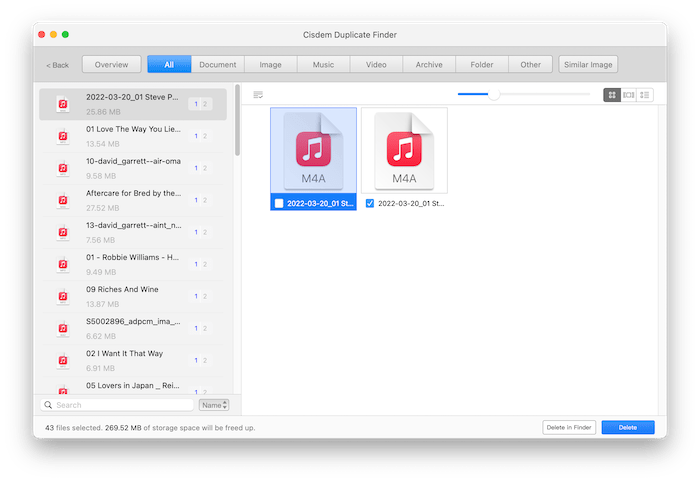The width and height of the screenshot is (700, 482).
Task: Click file icon of 02 I Want It That Way
Action: coord(62,360)
